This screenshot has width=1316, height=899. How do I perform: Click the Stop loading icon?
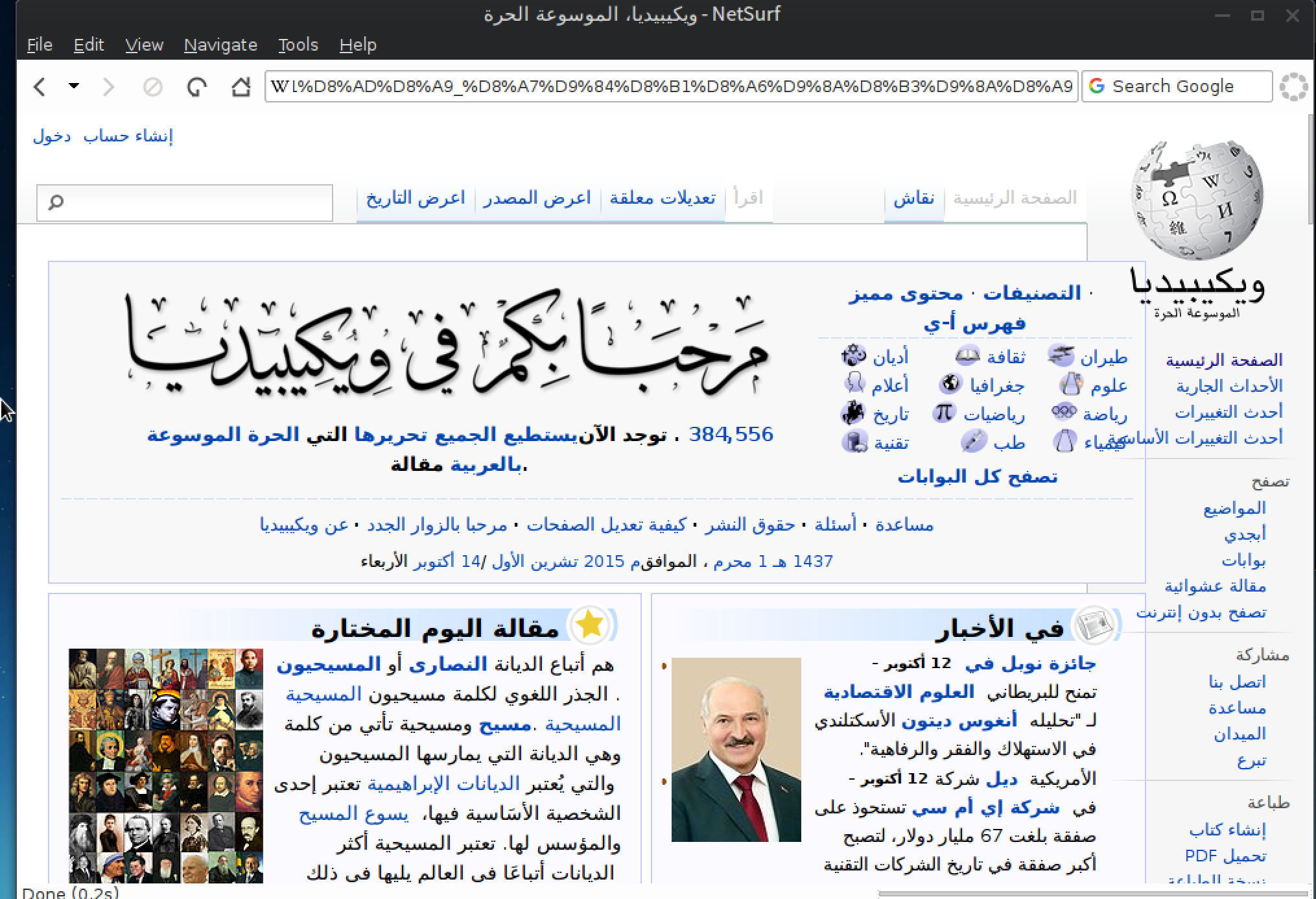tap(153, 86)
